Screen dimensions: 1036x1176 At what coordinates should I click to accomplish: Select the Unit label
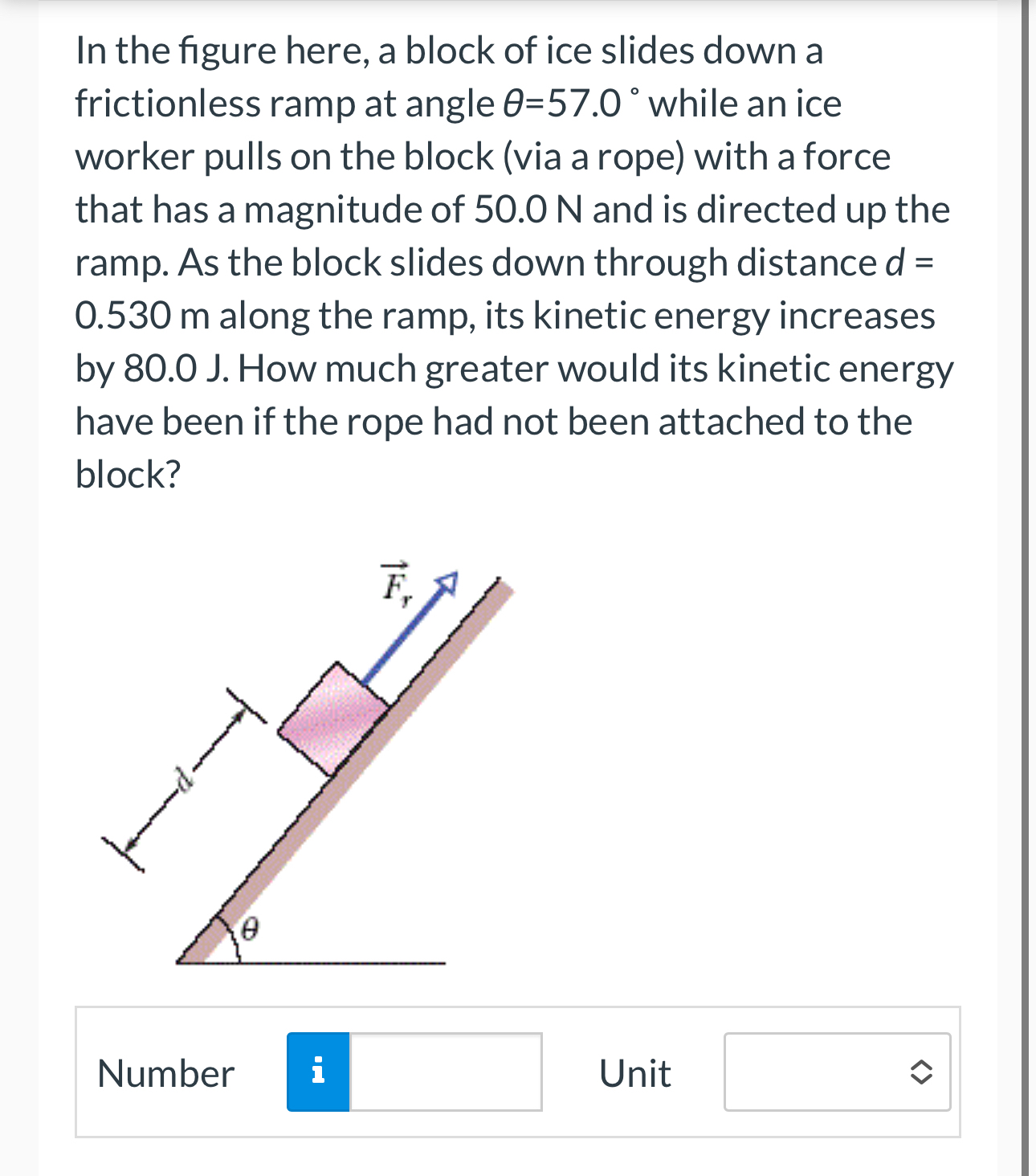tap(634, 1072)
